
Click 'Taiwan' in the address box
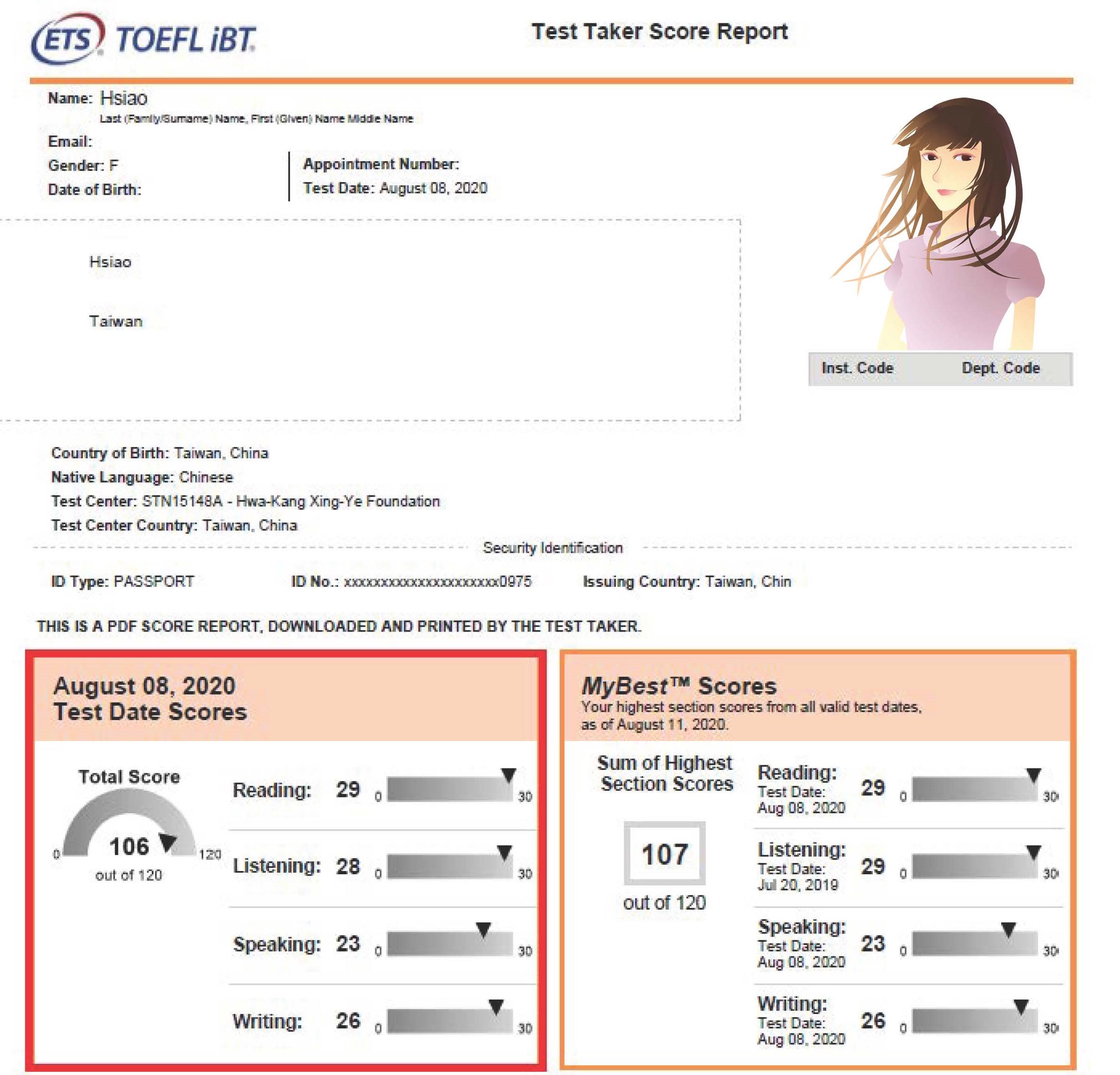point(115,321)
